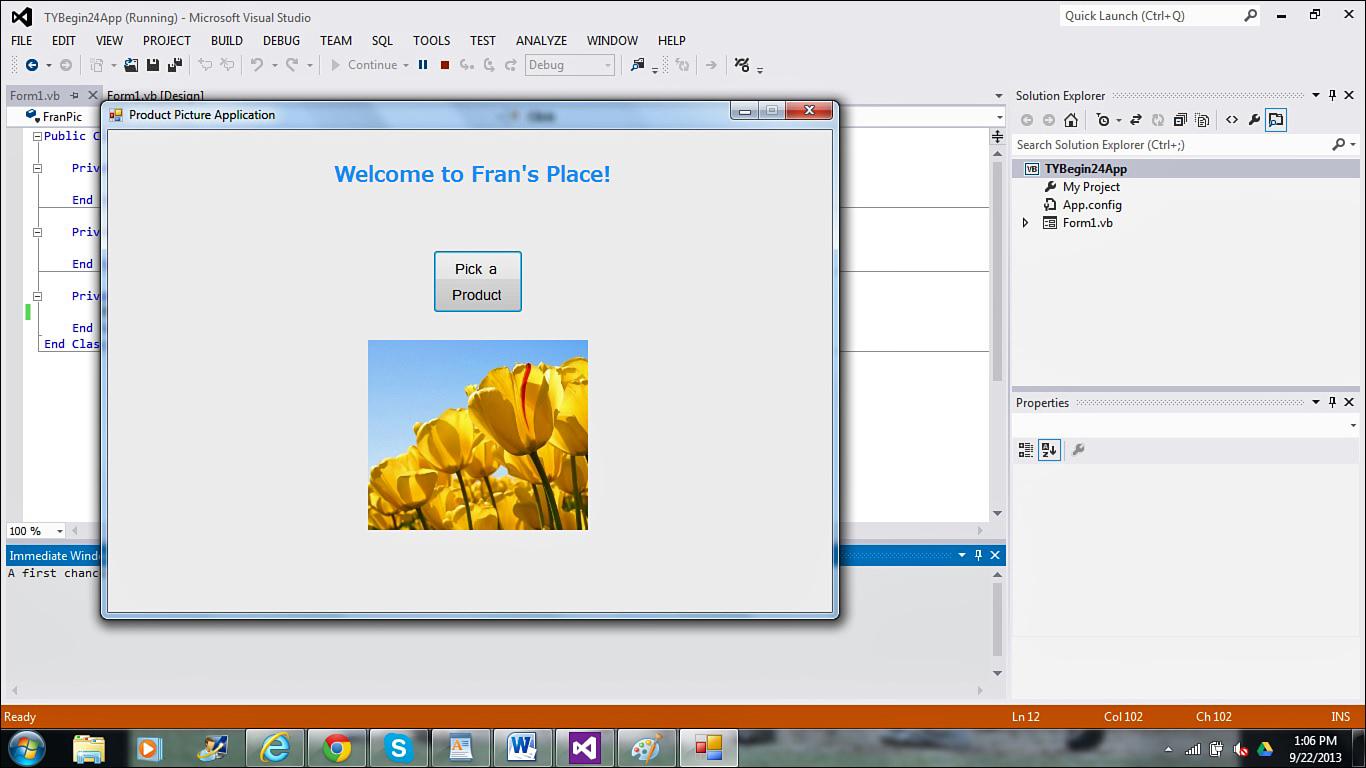Image resolution: width=1366 pixels, height=768 pixels.
Task: Stop debugging with the red square
Action: pyautogui.click(x=445, y=65)
